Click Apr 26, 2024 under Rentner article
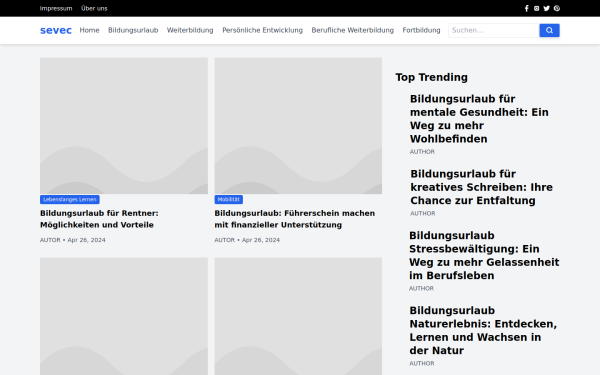This screenshot has height=375, width=600. 86,240
